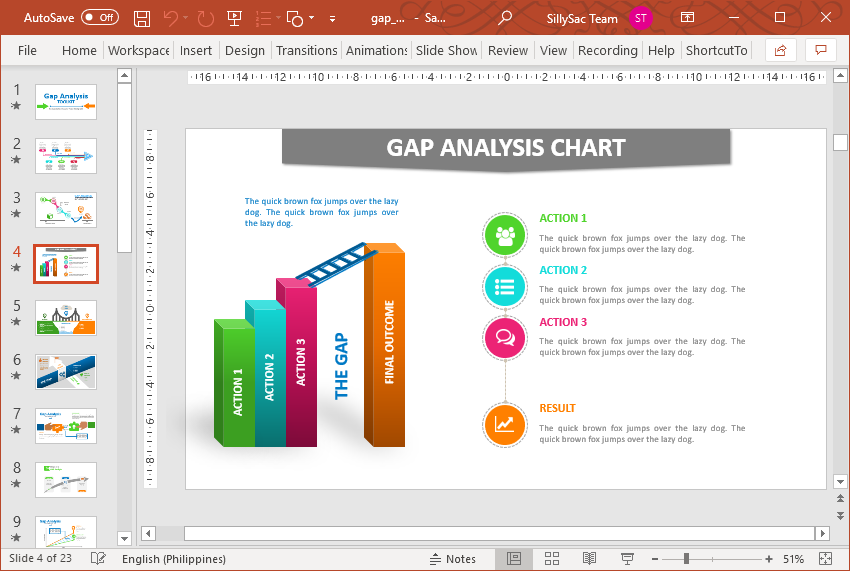Fit slide to current window

(x=826, y=559)
